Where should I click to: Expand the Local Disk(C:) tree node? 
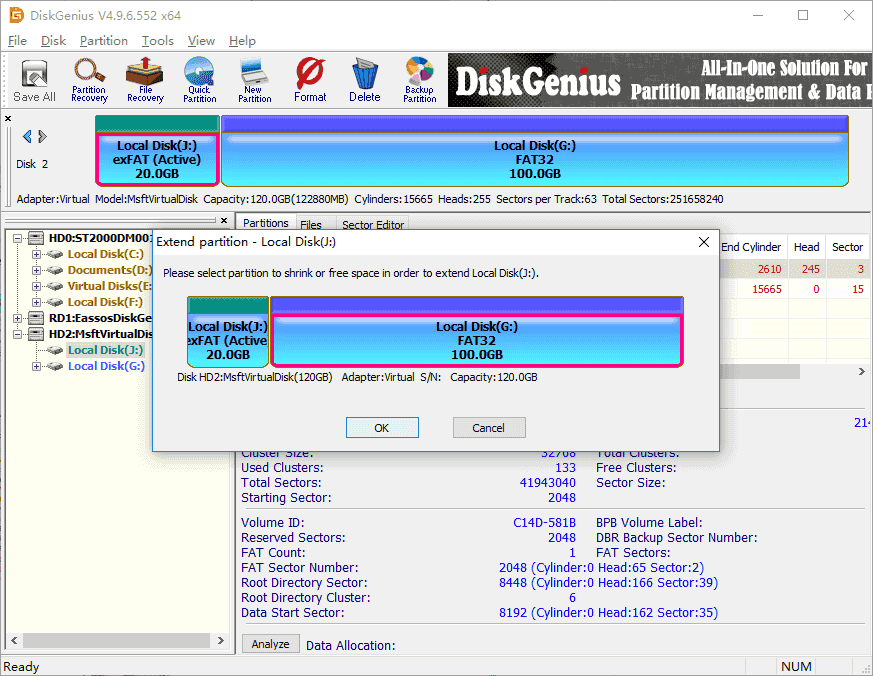37,254
